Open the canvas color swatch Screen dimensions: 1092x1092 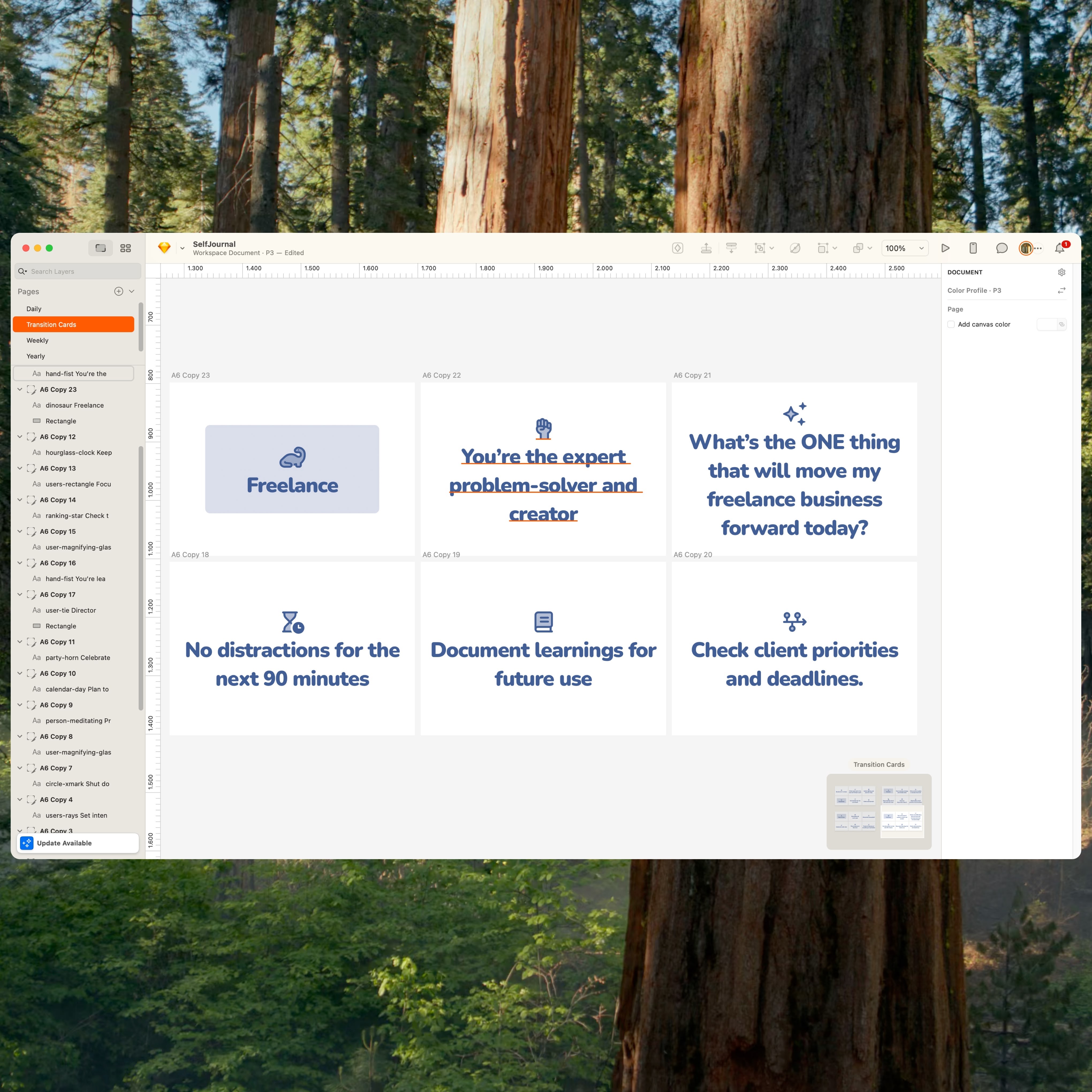pyautogui.click(x=1047, y=324)
